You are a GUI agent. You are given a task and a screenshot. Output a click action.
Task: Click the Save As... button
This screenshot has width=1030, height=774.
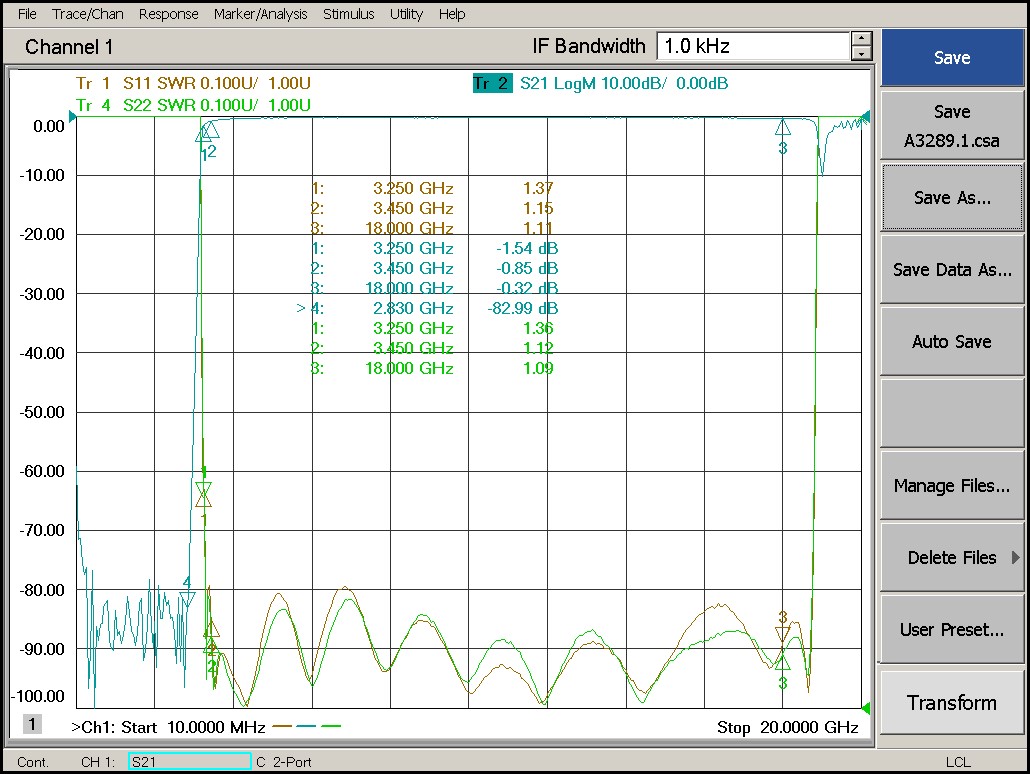952,197
